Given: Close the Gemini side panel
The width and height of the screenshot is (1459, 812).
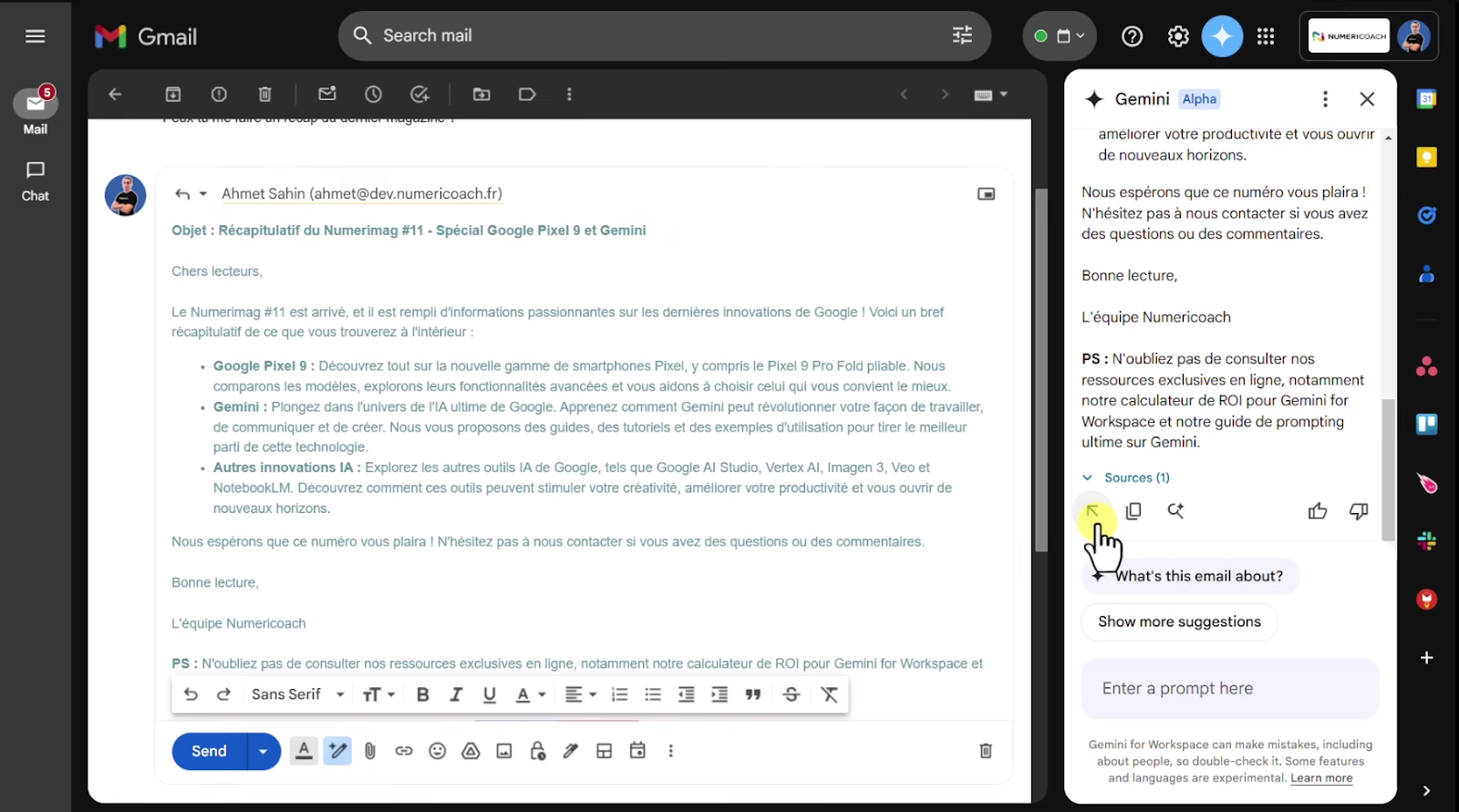Looking at the screenshot, I should [1367, 98].
